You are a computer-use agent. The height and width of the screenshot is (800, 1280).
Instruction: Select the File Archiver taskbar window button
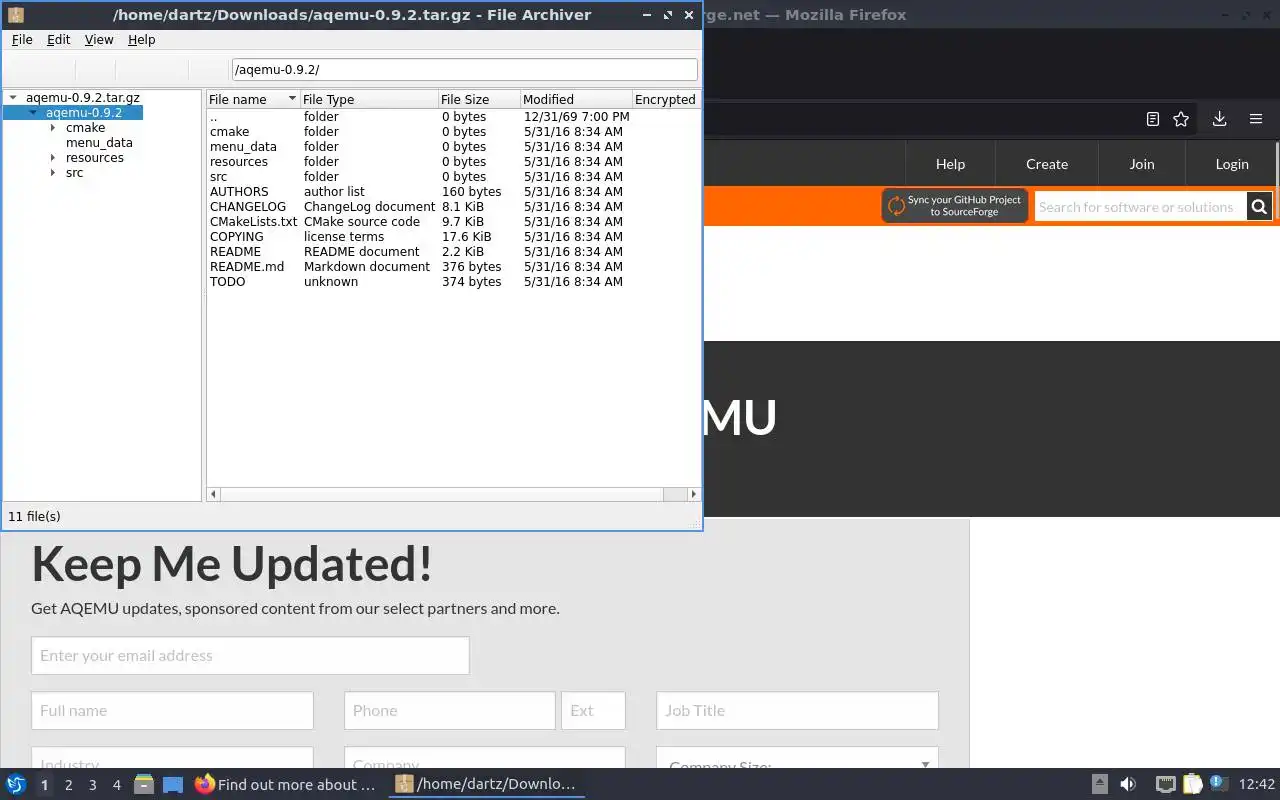(x=487, y=784)
